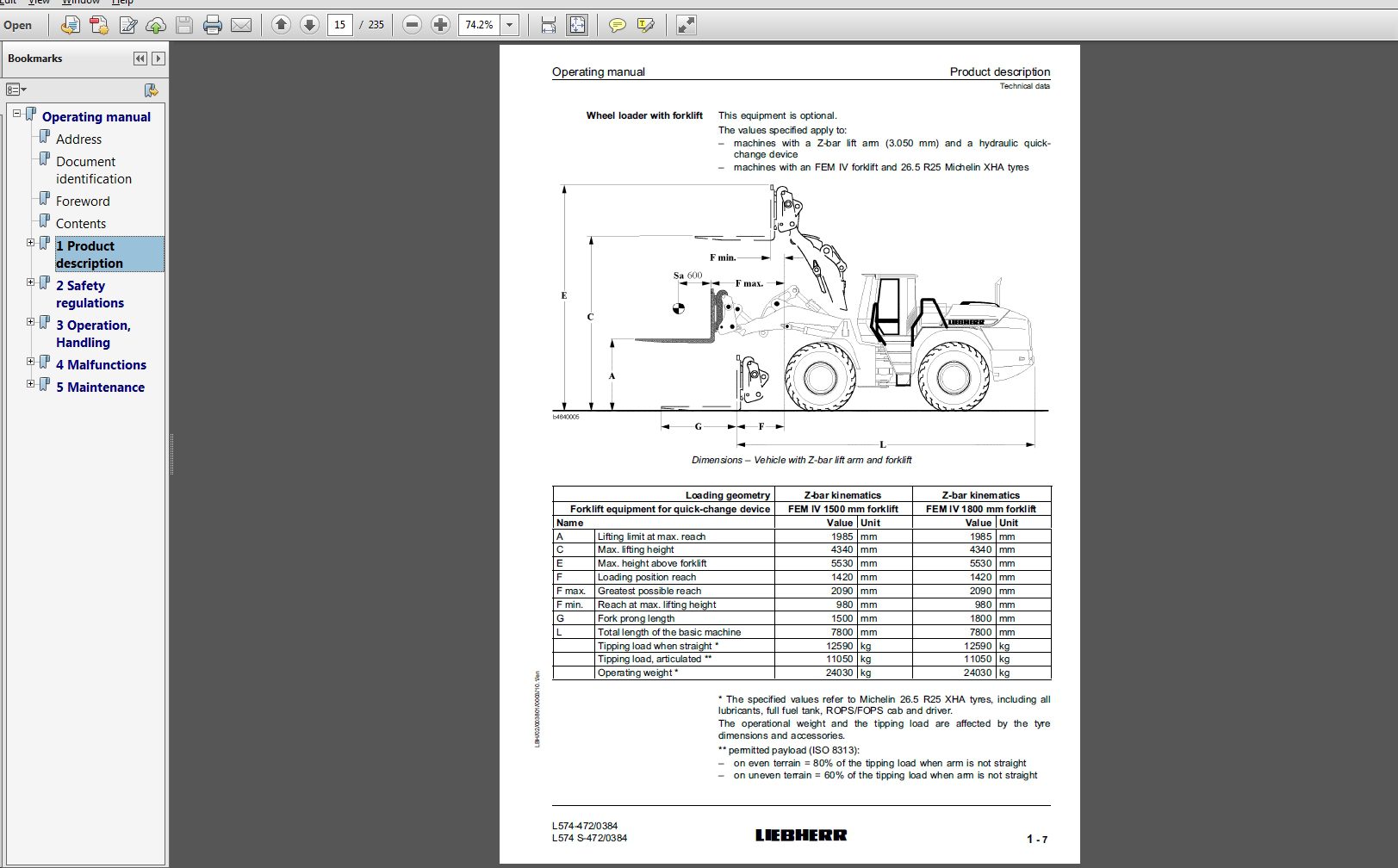Expand the 2 Safety regulations bookmark
1398x868 pixels.
(x=31, y=282)
